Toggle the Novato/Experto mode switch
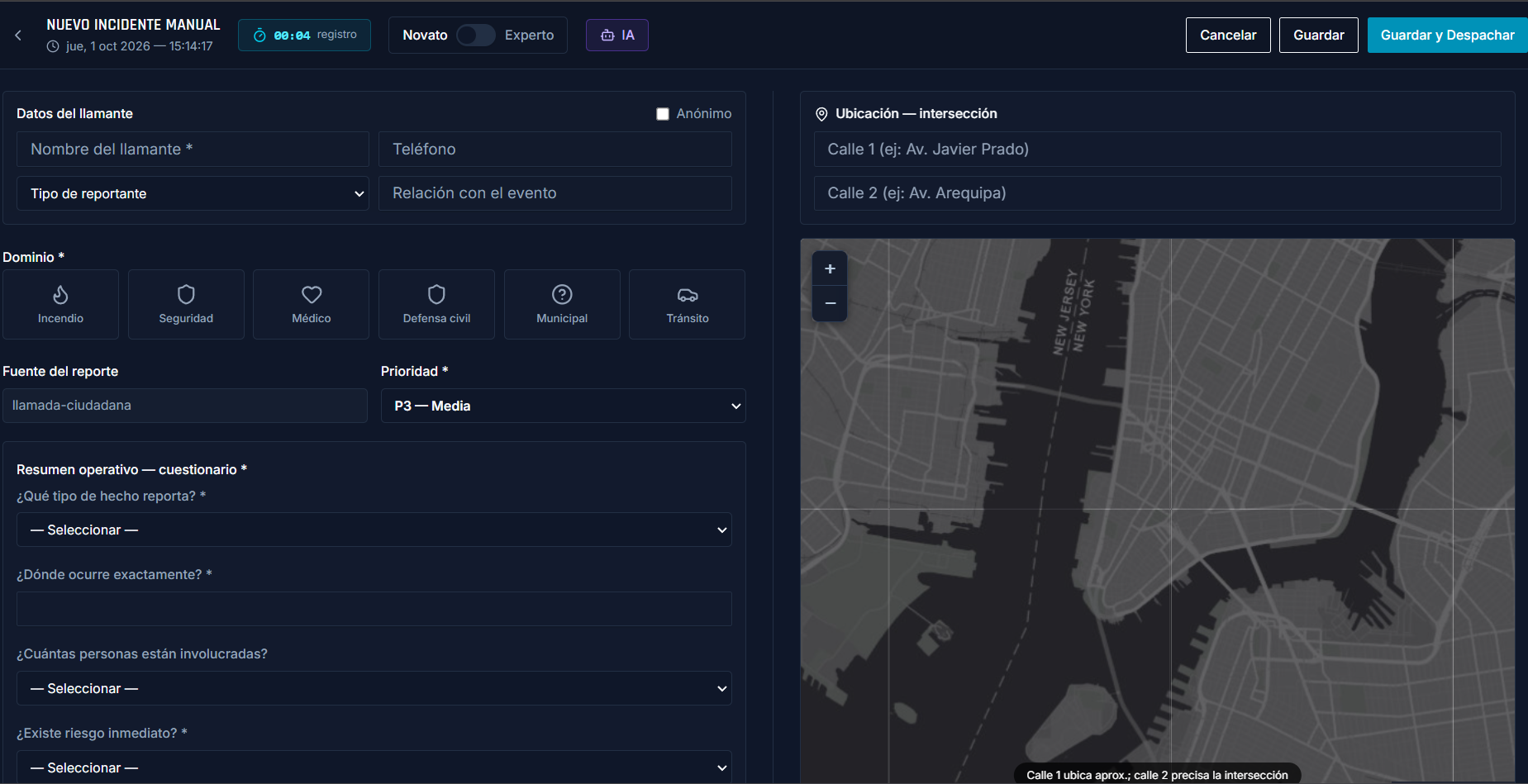1528x784 pixels. pos(476,35)
